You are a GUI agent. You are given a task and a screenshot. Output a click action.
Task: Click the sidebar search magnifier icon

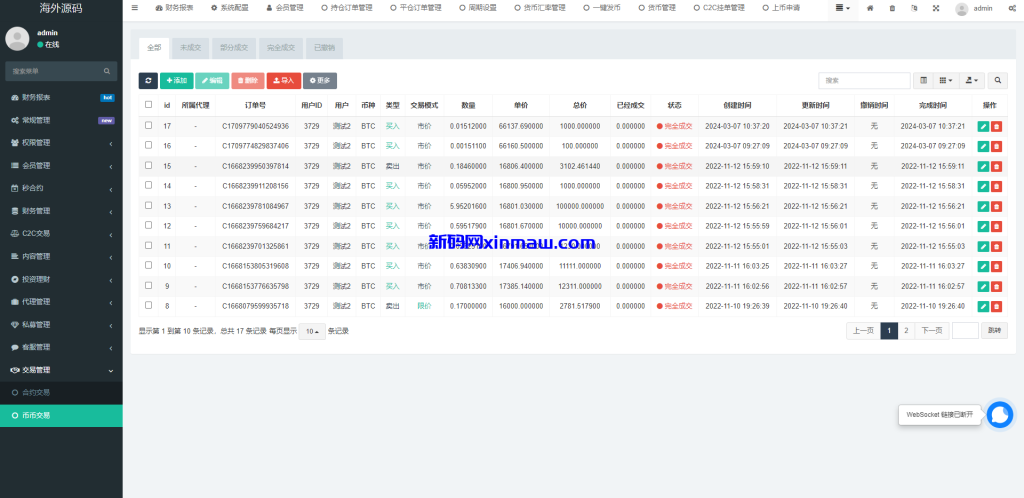point(107,71)
